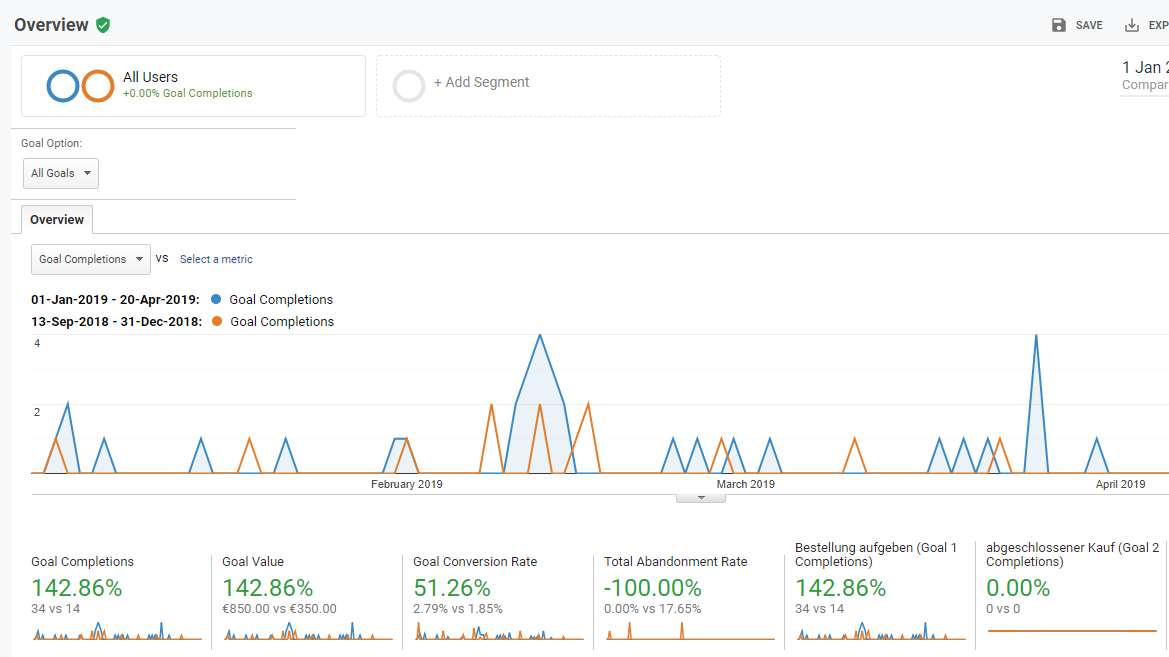Click the Save floppy disk icon

point(1059,25)
